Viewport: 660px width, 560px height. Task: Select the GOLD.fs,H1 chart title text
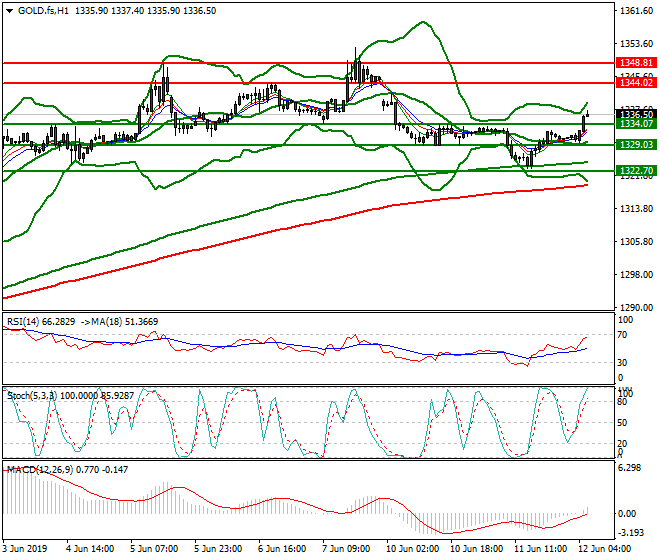(x=43, y=11)
